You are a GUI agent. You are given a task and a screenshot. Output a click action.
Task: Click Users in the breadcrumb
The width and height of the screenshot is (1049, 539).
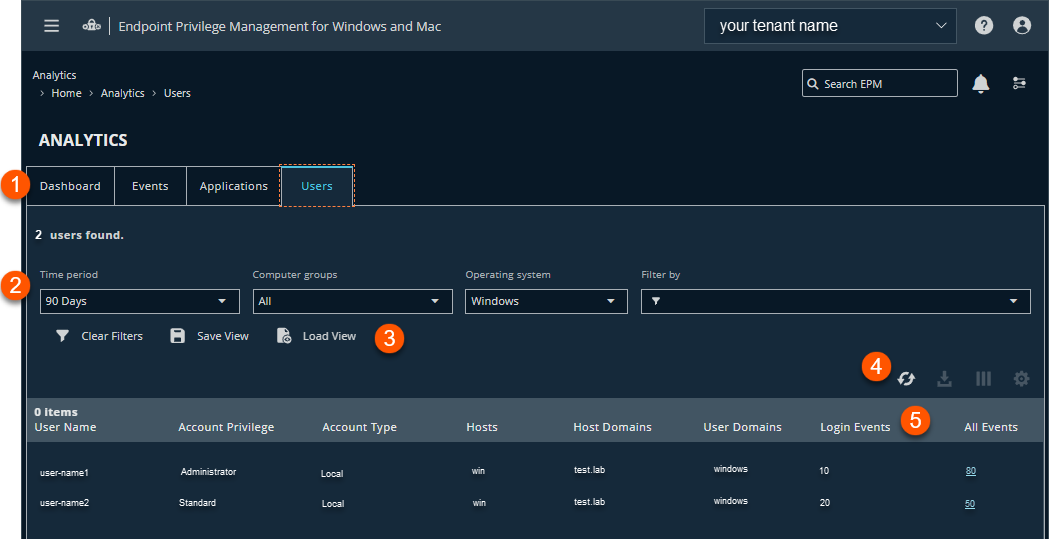[177, 93]
